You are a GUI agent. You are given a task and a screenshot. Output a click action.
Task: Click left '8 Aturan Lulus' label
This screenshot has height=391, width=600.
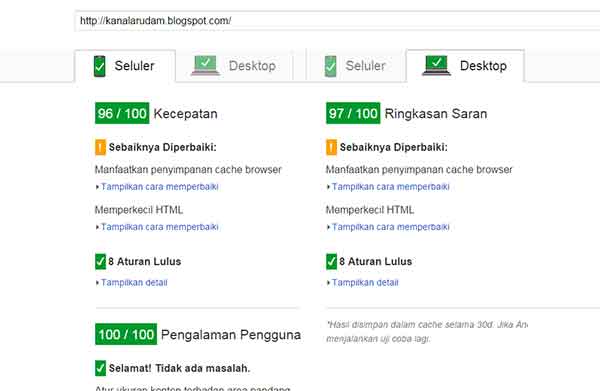(x=145, y=262)
